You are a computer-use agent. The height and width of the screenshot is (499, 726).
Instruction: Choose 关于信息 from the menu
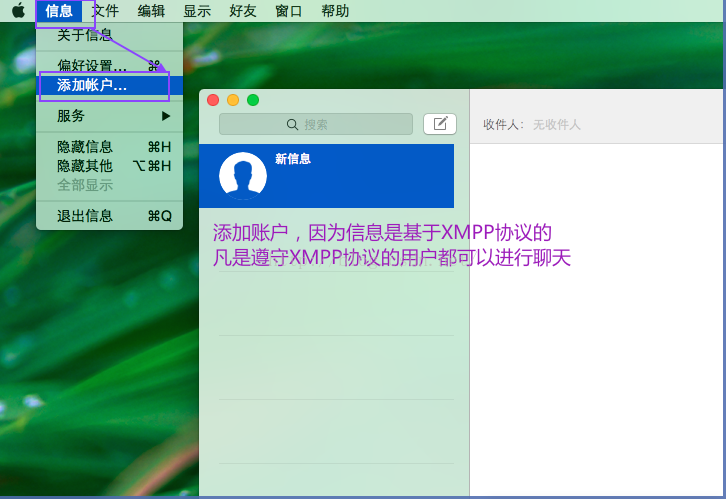tap(110, 35)
